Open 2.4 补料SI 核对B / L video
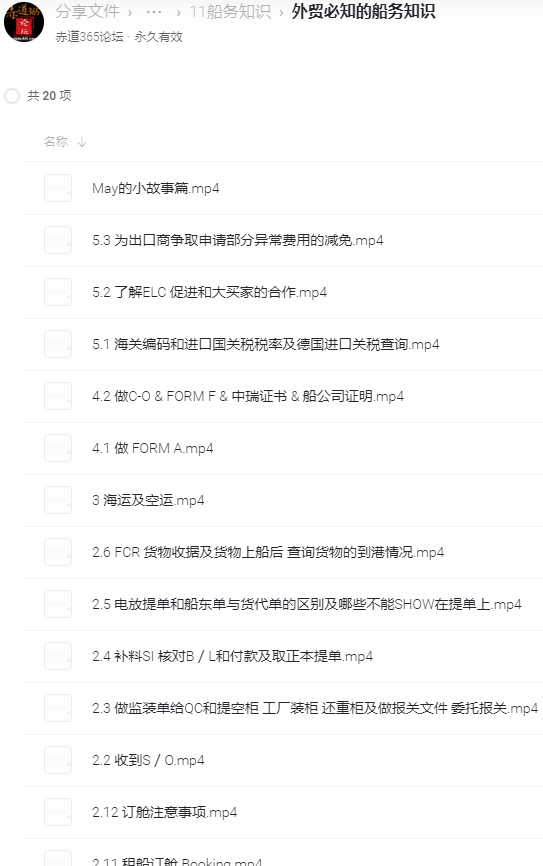543x866 pixels. [x=233, y=656]
